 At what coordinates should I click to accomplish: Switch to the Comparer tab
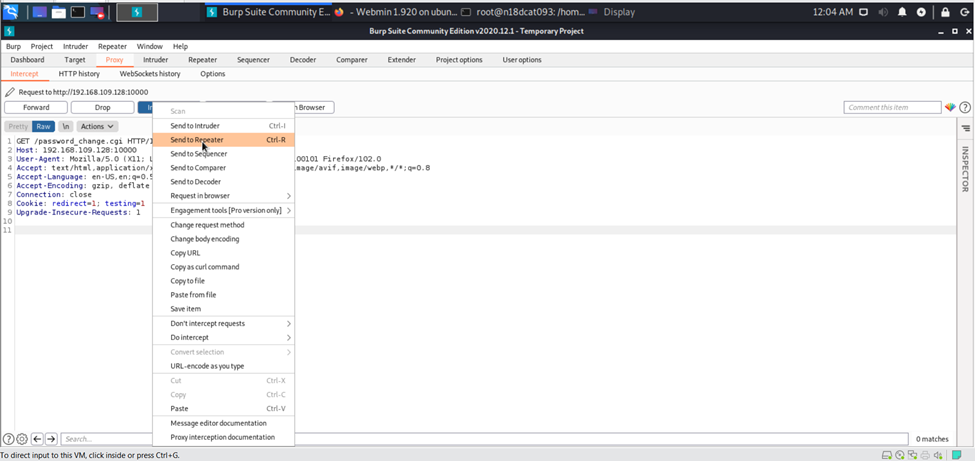coord(351,60)
